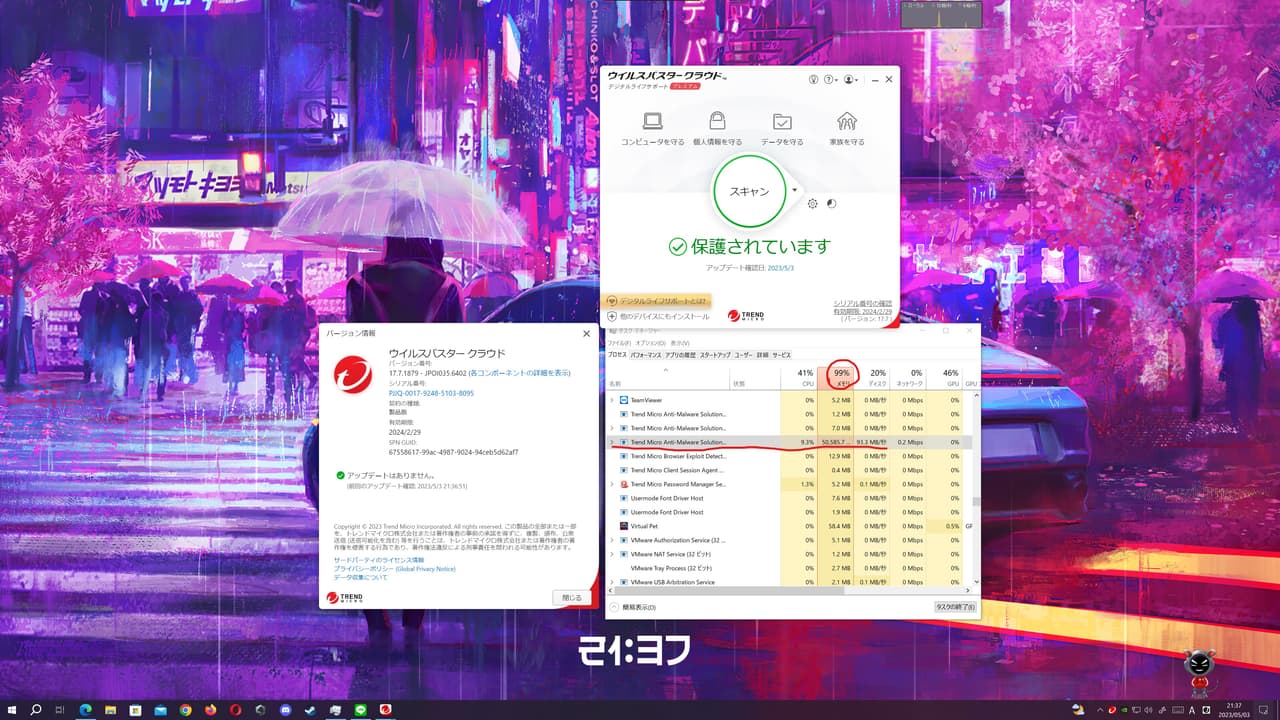This screenshot has height=720, width=1280.
Task: Open シリアル番号の確認 link
Action: click(x=862, y=303)
